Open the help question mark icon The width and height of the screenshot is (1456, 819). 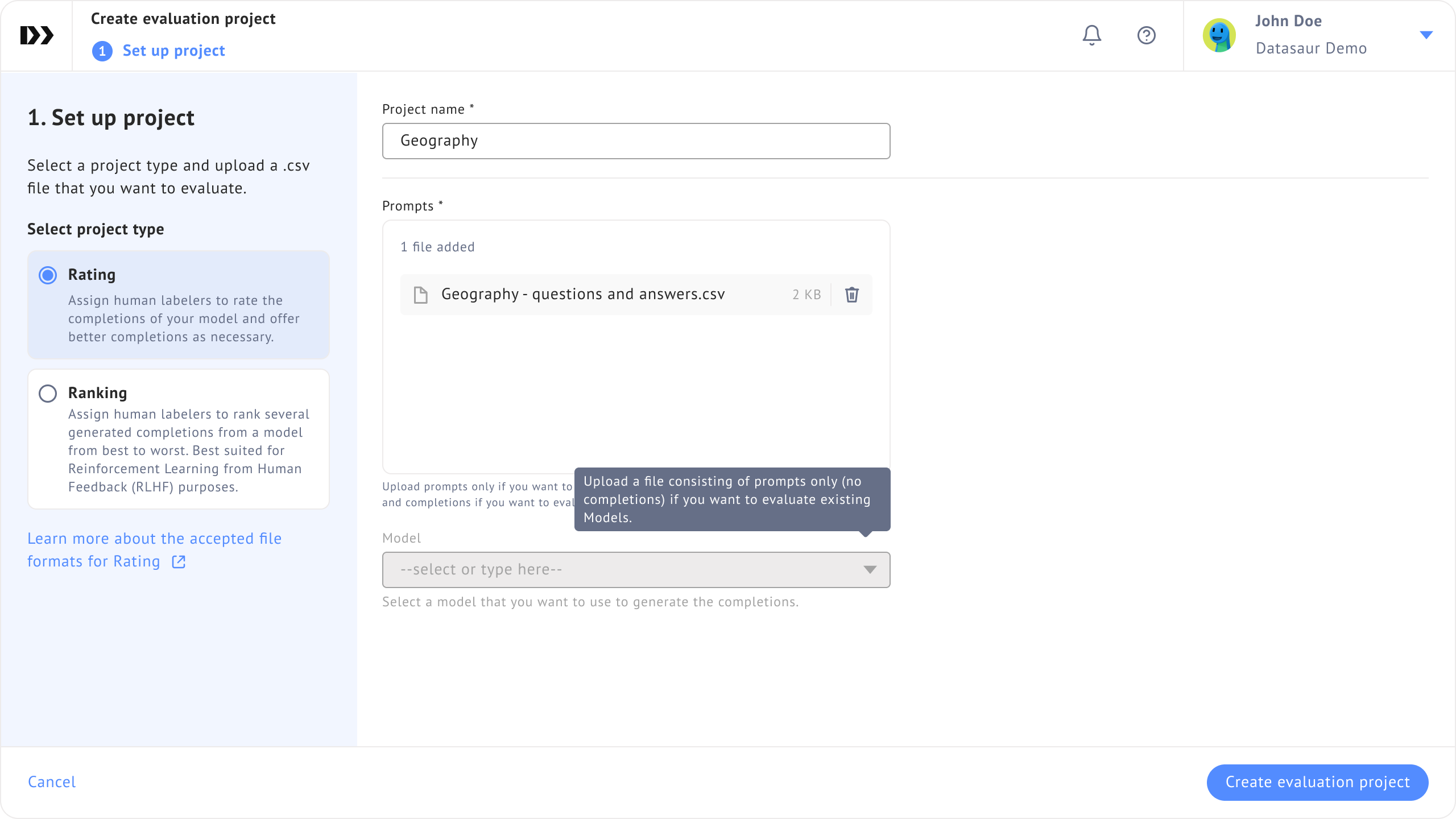coord(1146,35)
